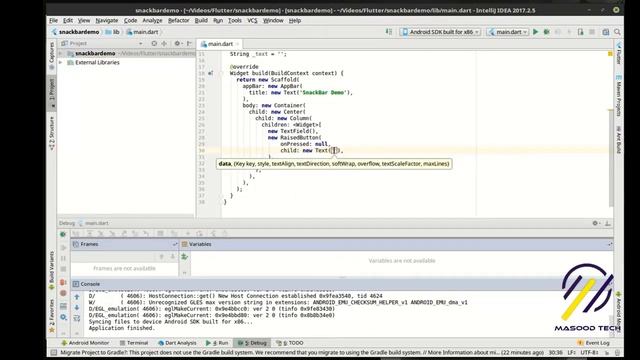Click snackbardemo breadcrumb in navigation bar
Viewport: 640px width, 360px height.
coord(76,32)
